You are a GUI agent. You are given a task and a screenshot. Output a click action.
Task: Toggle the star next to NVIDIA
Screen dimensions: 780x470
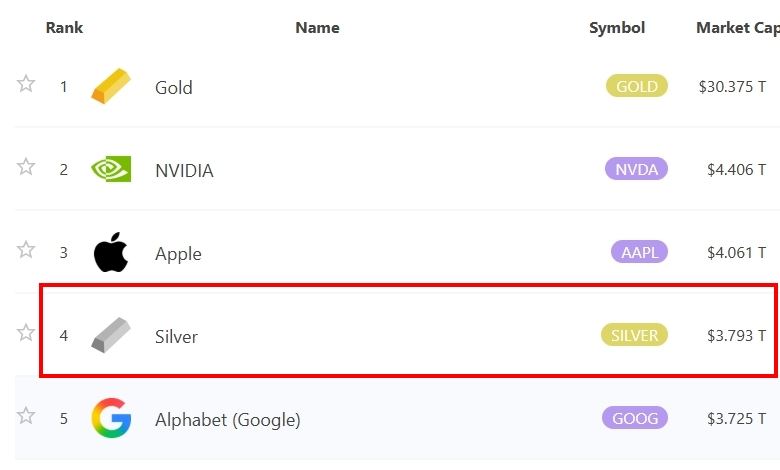click(26, 166)
